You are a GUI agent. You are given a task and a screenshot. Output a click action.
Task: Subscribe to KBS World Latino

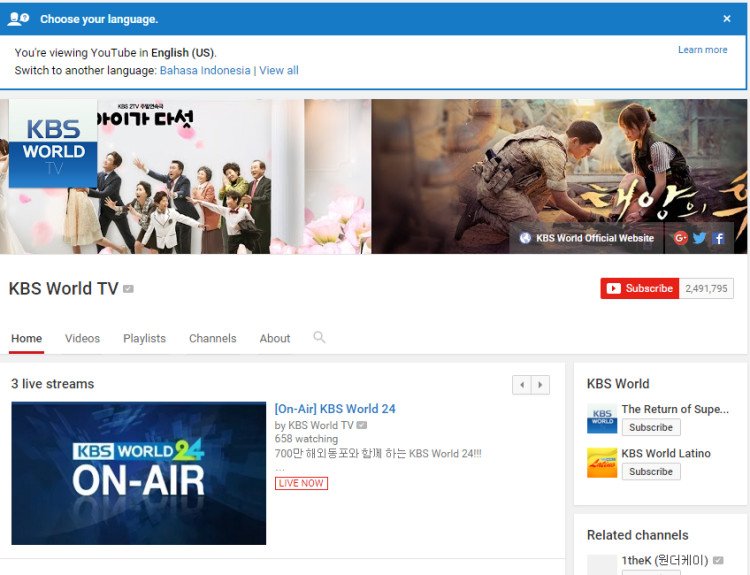tap(651, 471)
